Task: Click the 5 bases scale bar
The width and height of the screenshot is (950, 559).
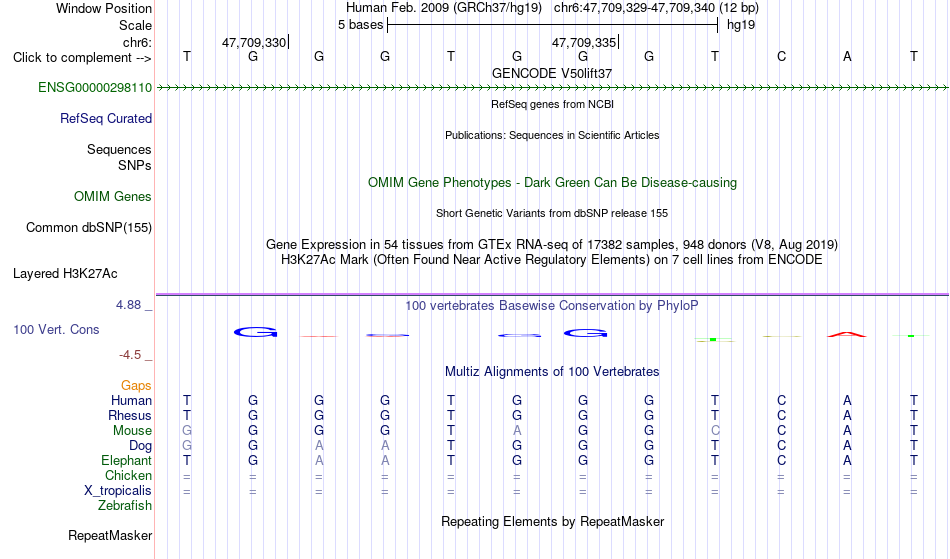Action: click(x=552, y=25)
